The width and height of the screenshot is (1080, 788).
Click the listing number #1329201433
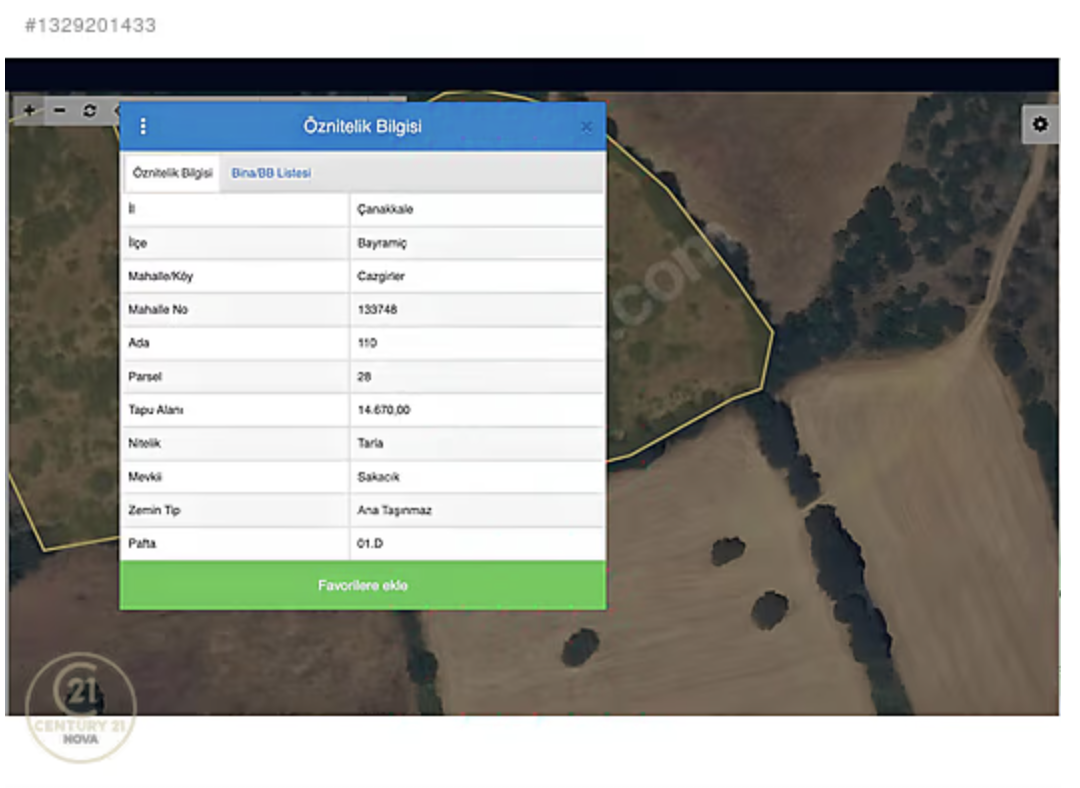(90, 25)
